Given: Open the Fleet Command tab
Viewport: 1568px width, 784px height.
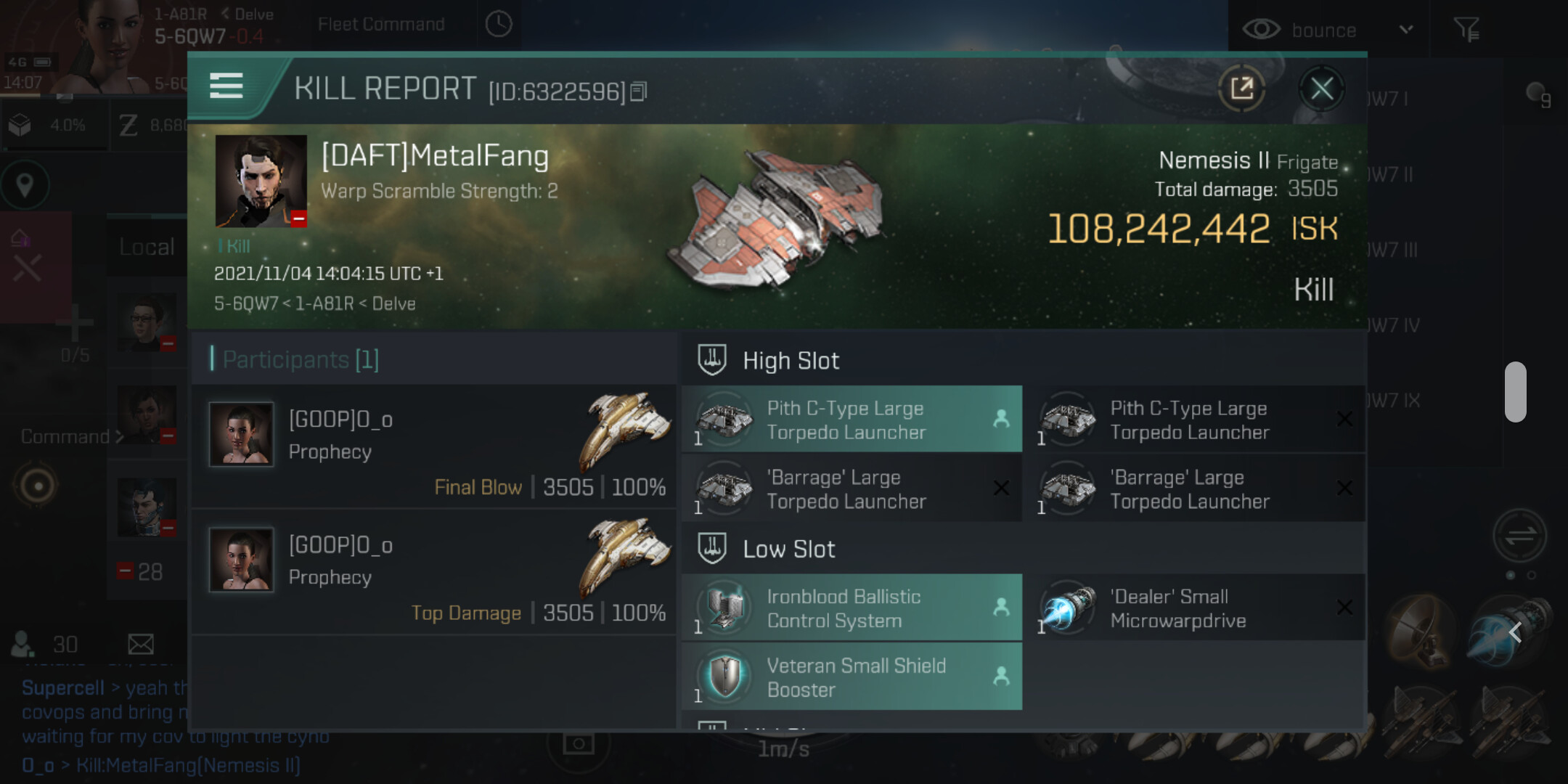Looking at the screenshot, I should (x=381, y=25).
